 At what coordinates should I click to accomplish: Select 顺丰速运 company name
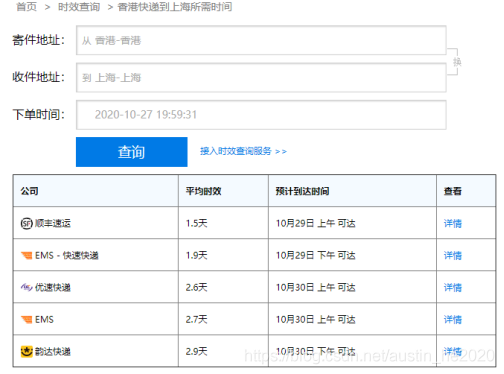click(53, 223)
